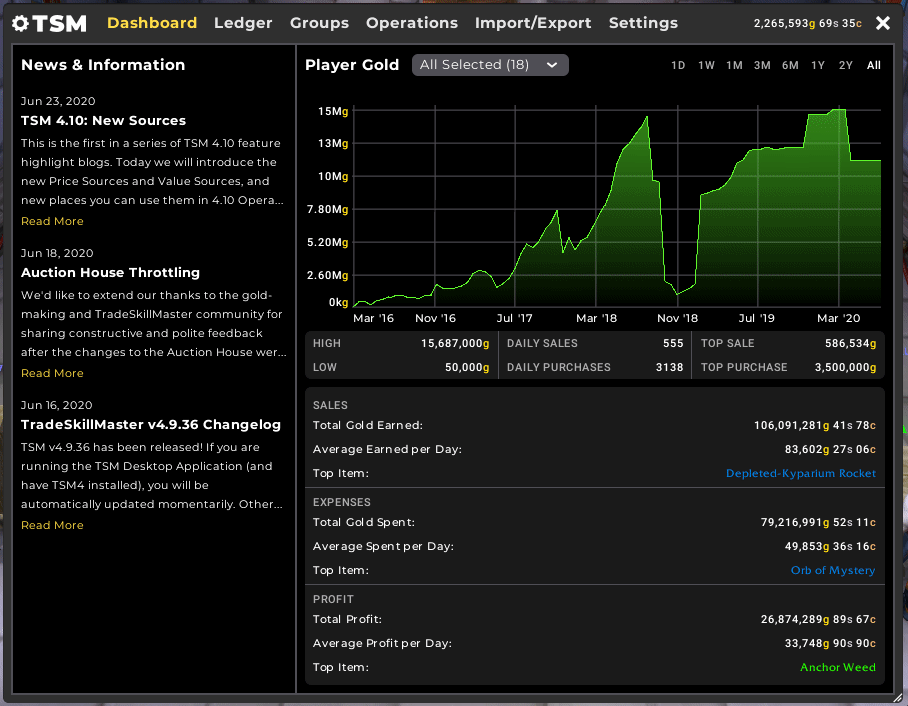908x706 pixels.
Task: Click the LOW value 50,000g
Action: [467, 368]
